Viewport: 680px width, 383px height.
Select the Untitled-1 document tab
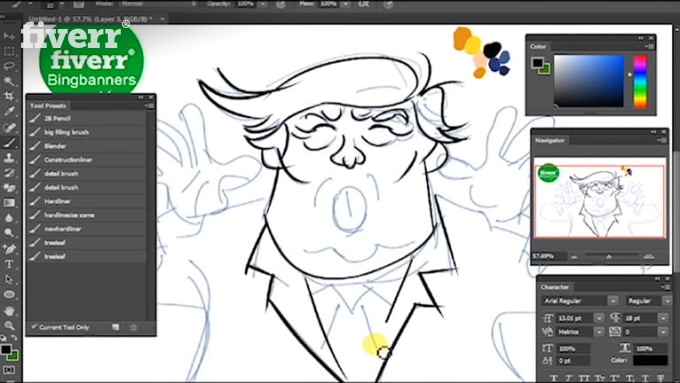(x=90, y=19)
